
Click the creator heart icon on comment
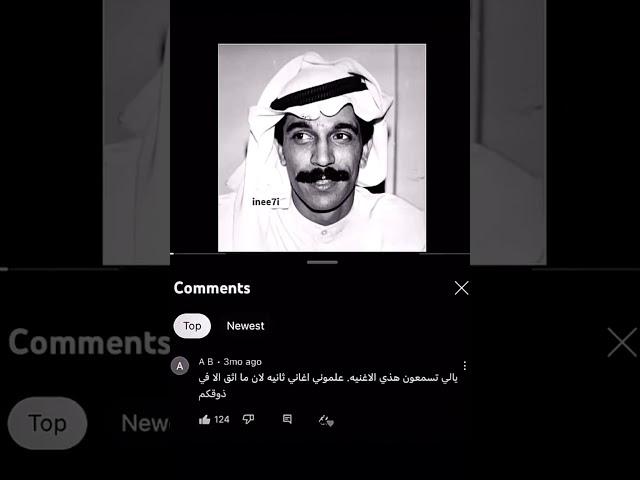(326, 420)
